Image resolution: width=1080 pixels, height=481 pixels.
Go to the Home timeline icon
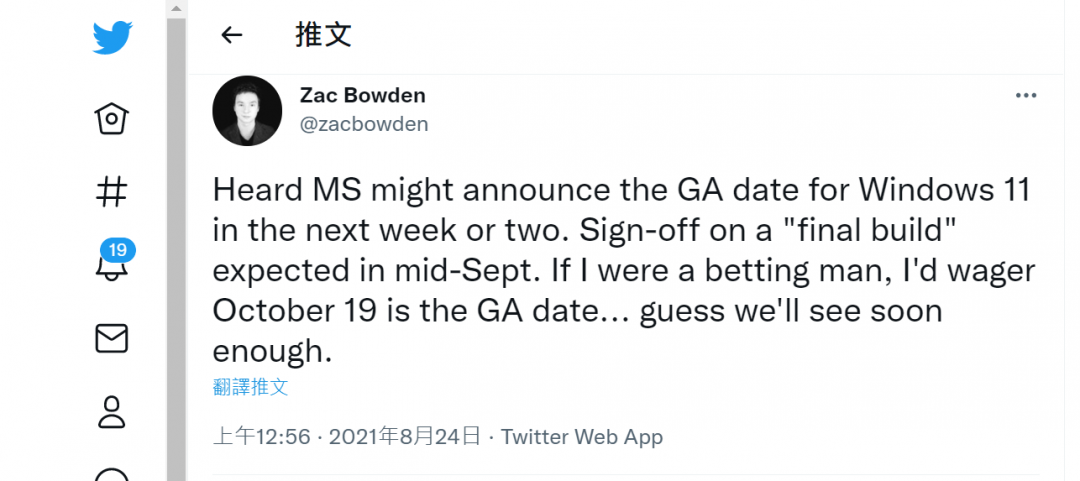pyautogui.click(x=112, y=119)
